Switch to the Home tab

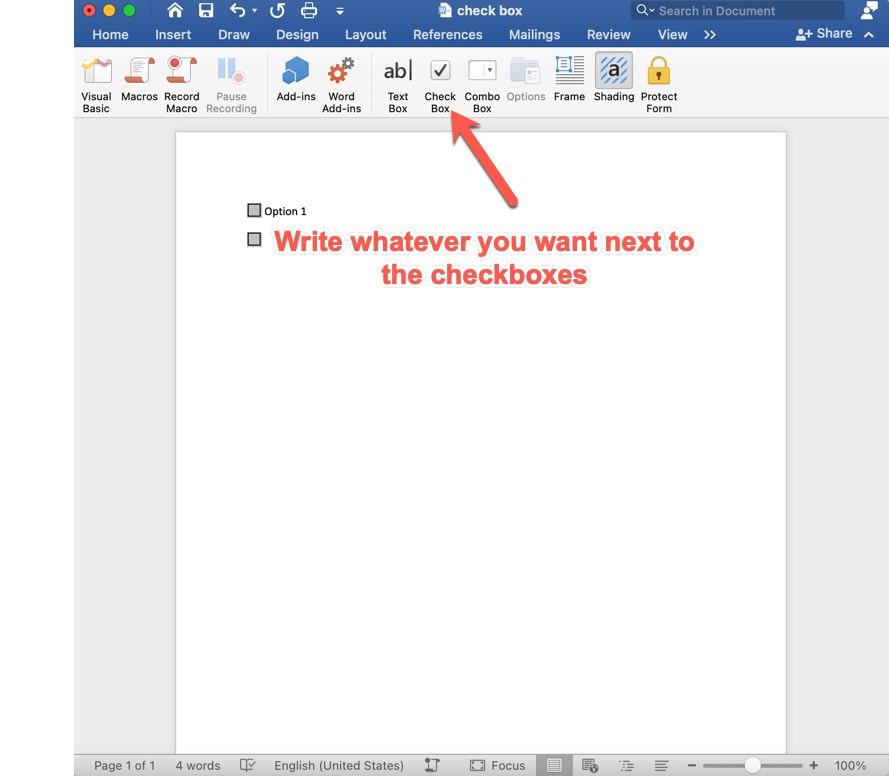[x=110, y=35]
